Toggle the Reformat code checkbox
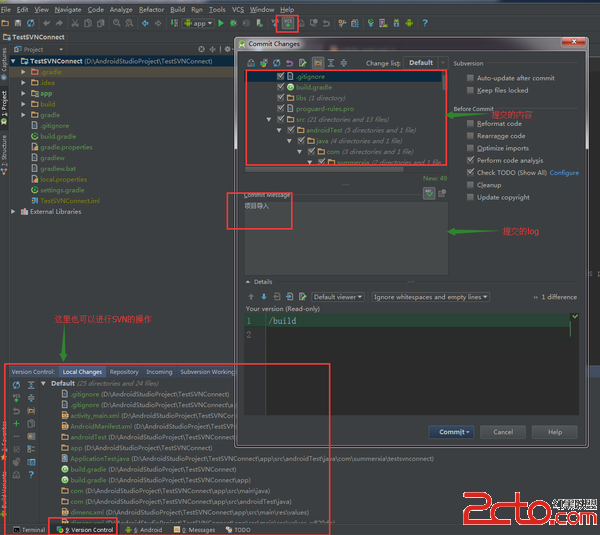The height and width of the screenshot is (535, 600). click(471, 123)
